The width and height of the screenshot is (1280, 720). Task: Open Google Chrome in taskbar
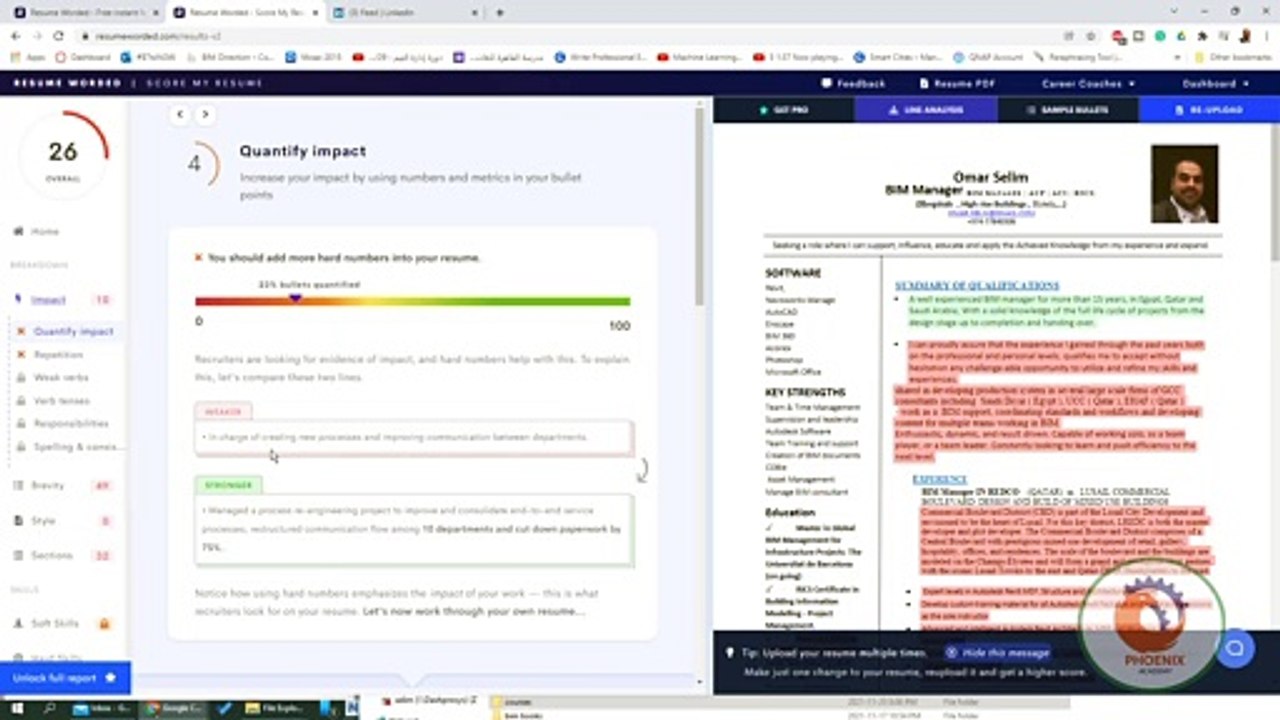pyautogui.click(x=174, y=708)
